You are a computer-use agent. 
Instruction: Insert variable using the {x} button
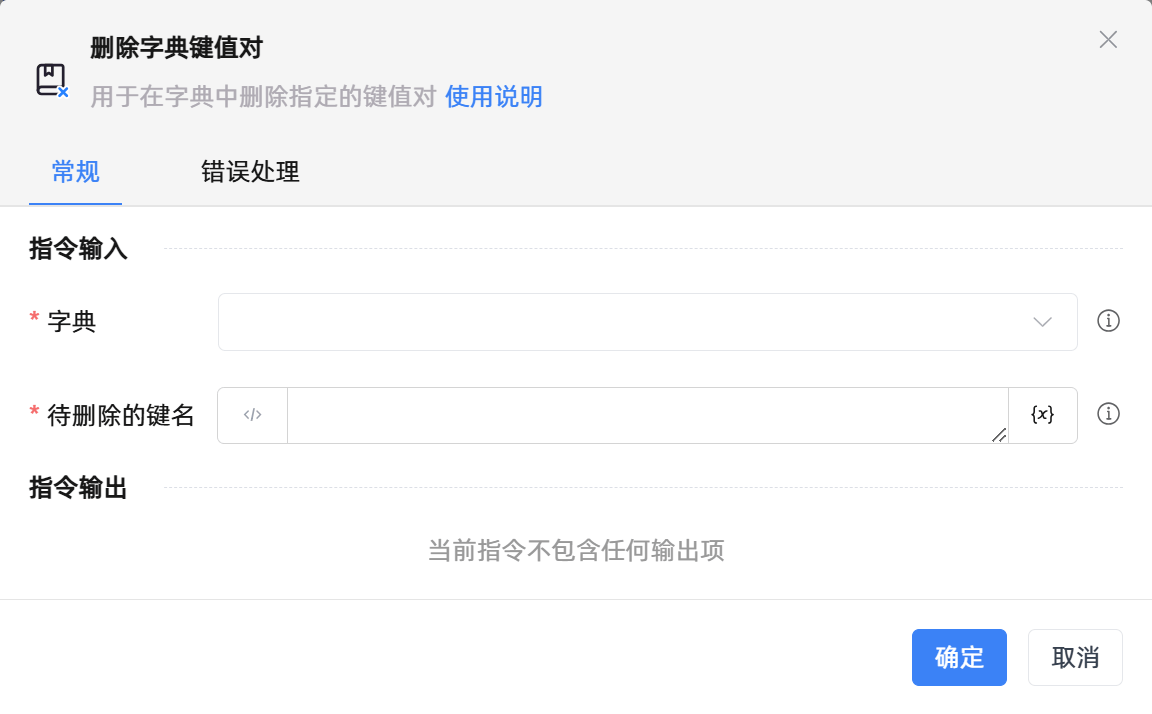point(1042,415)
